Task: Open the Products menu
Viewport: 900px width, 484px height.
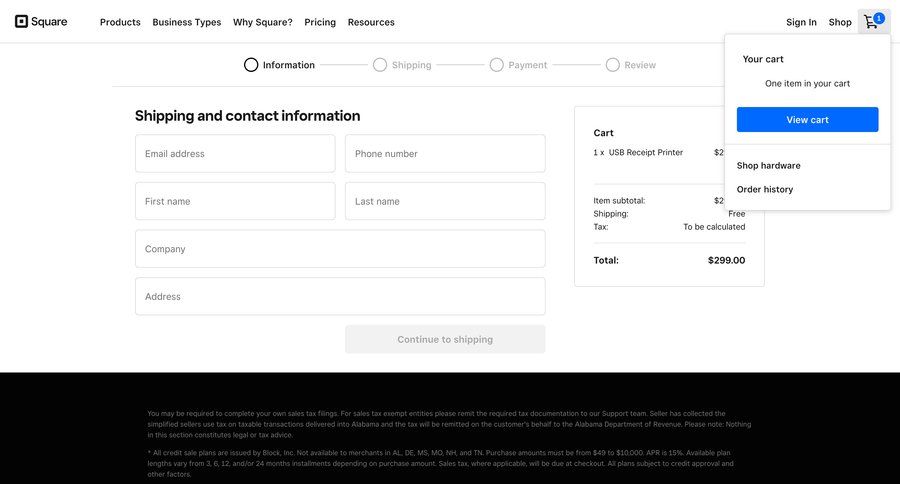Action: point(120,22)
